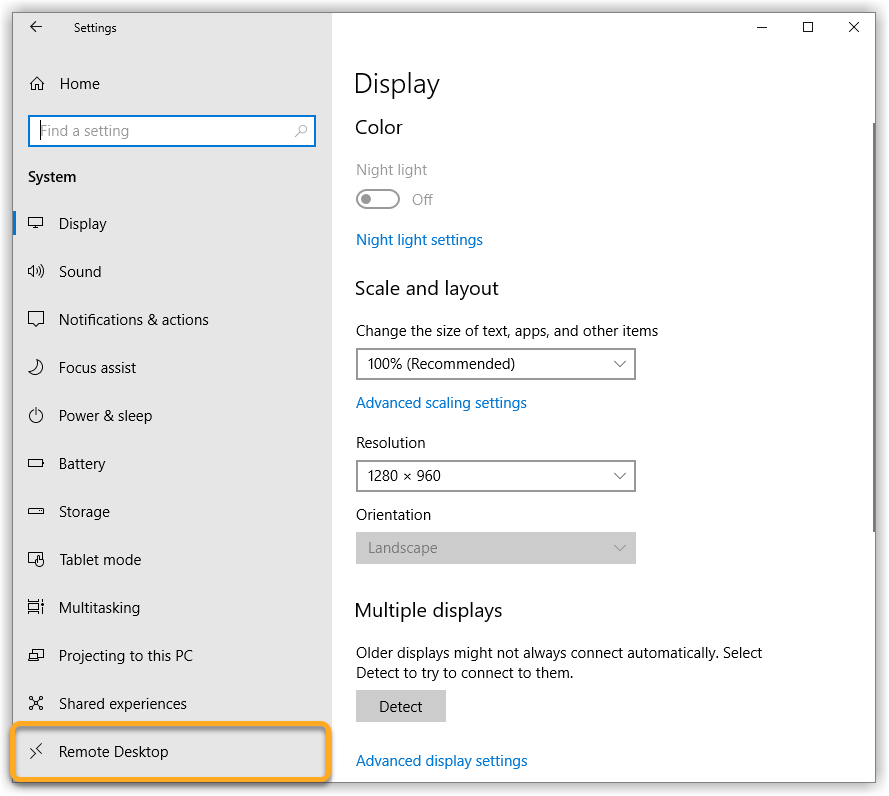Go to Notifications & actions settings

pos(133,320)
